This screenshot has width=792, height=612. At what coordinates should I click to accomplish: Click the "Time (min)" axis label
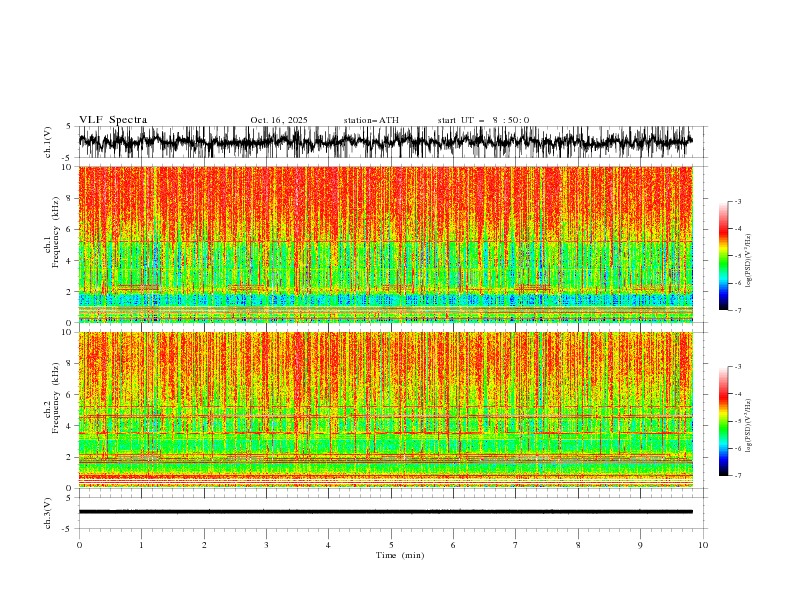click(400, 555)
